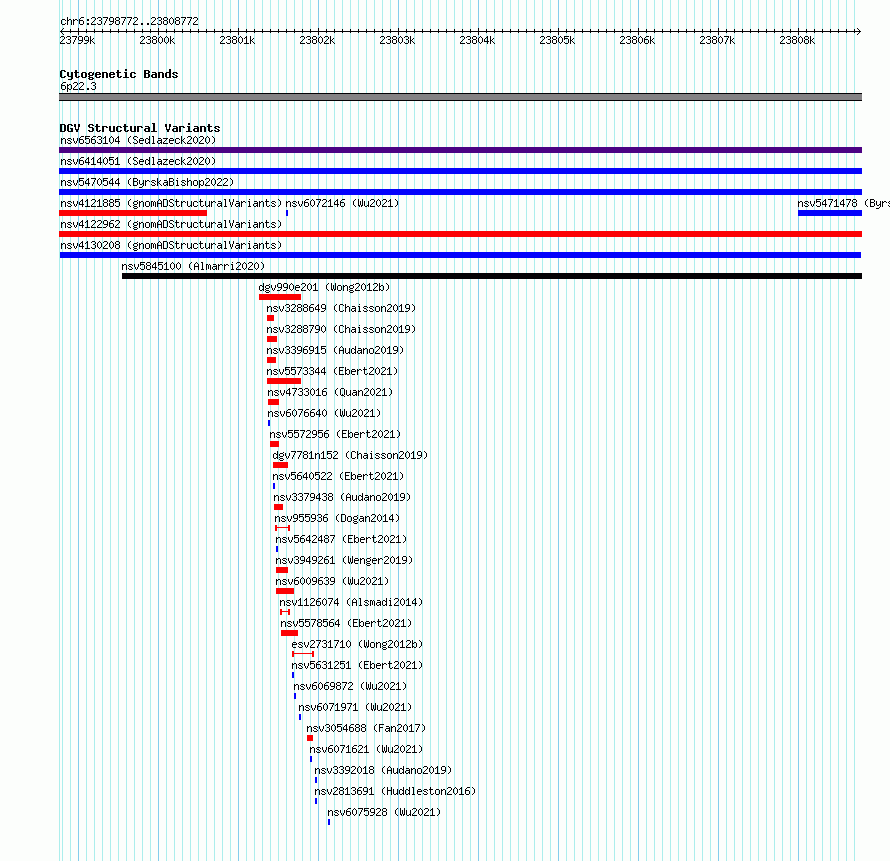Image resolution: width=890 pixels, height=861 pixels.
Task: Open nsv5631251 (Ebert2021) label
Action: (357, 665)
